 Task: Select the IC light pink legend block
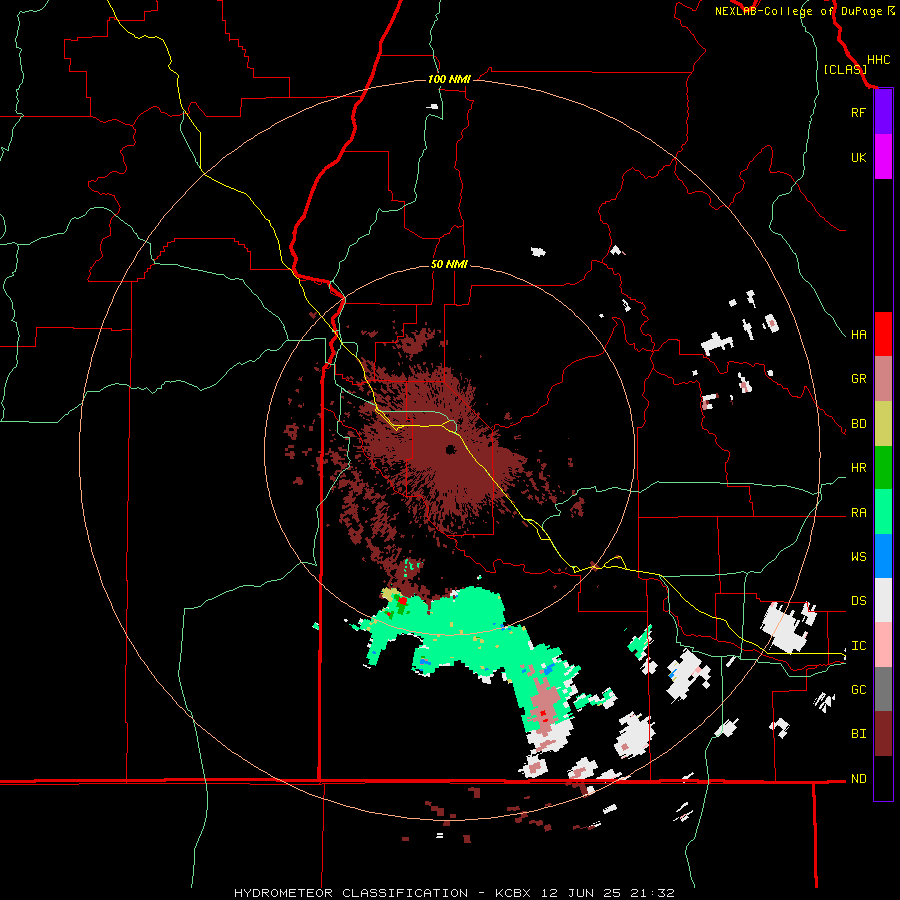click(x=883, y=645)
